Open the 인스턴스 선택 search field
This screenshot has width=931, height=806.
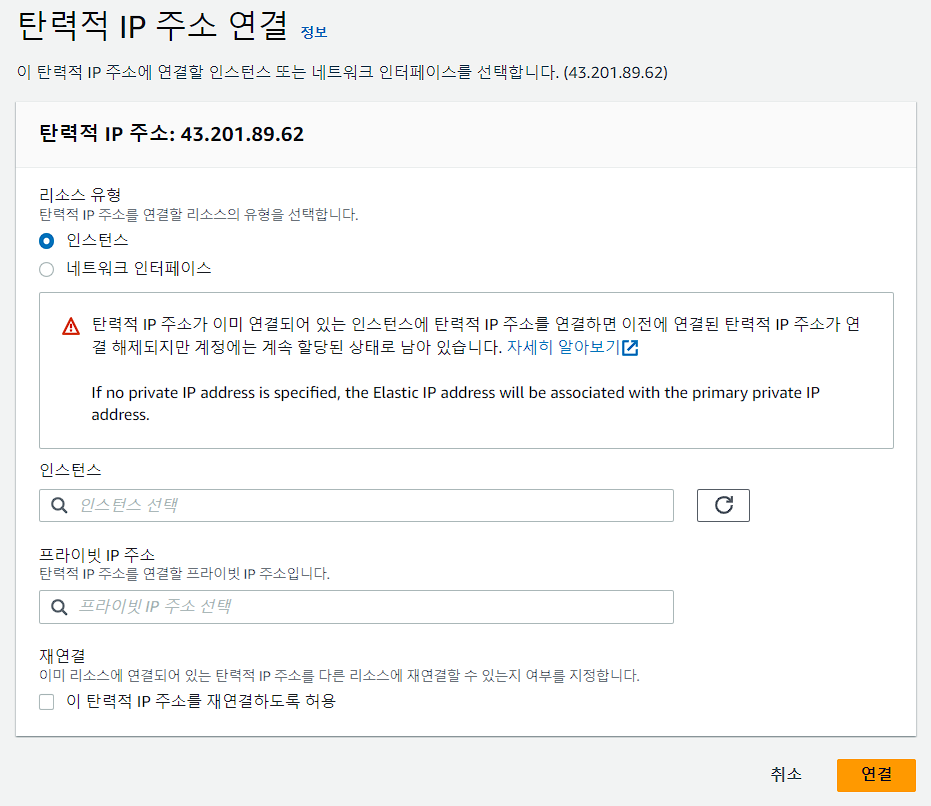(x=356, y=505)
